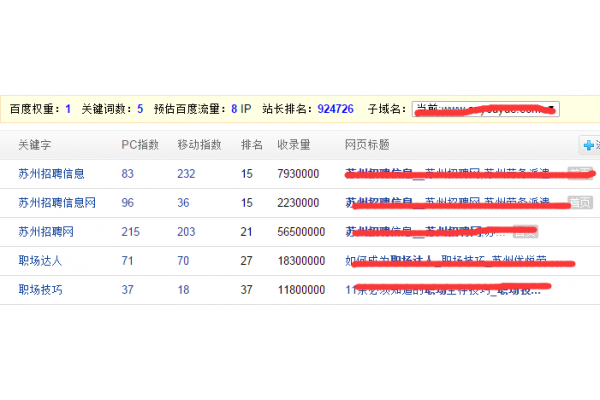
Task: Click rank 37 in 职场技巧 row
Action: pos(246,290)
